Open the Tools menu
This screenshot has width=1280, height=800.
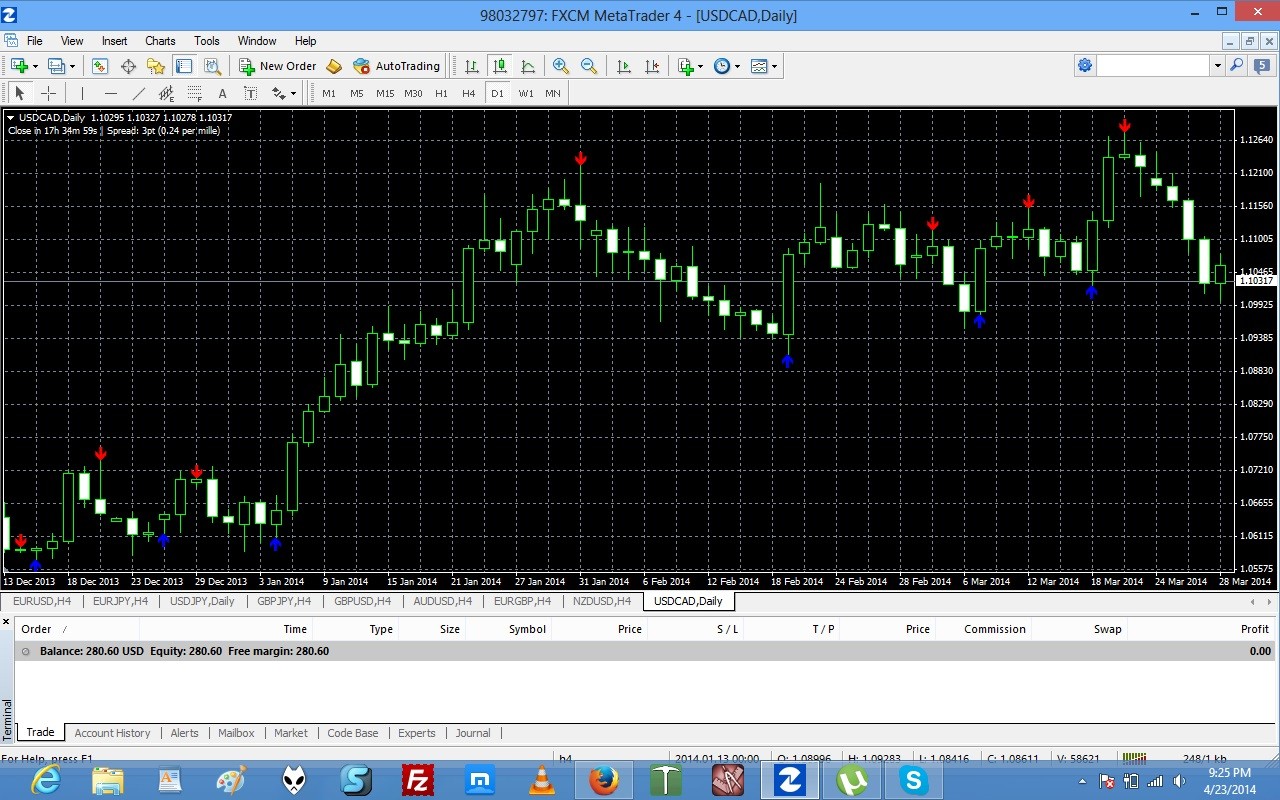(x=207, y=41)
